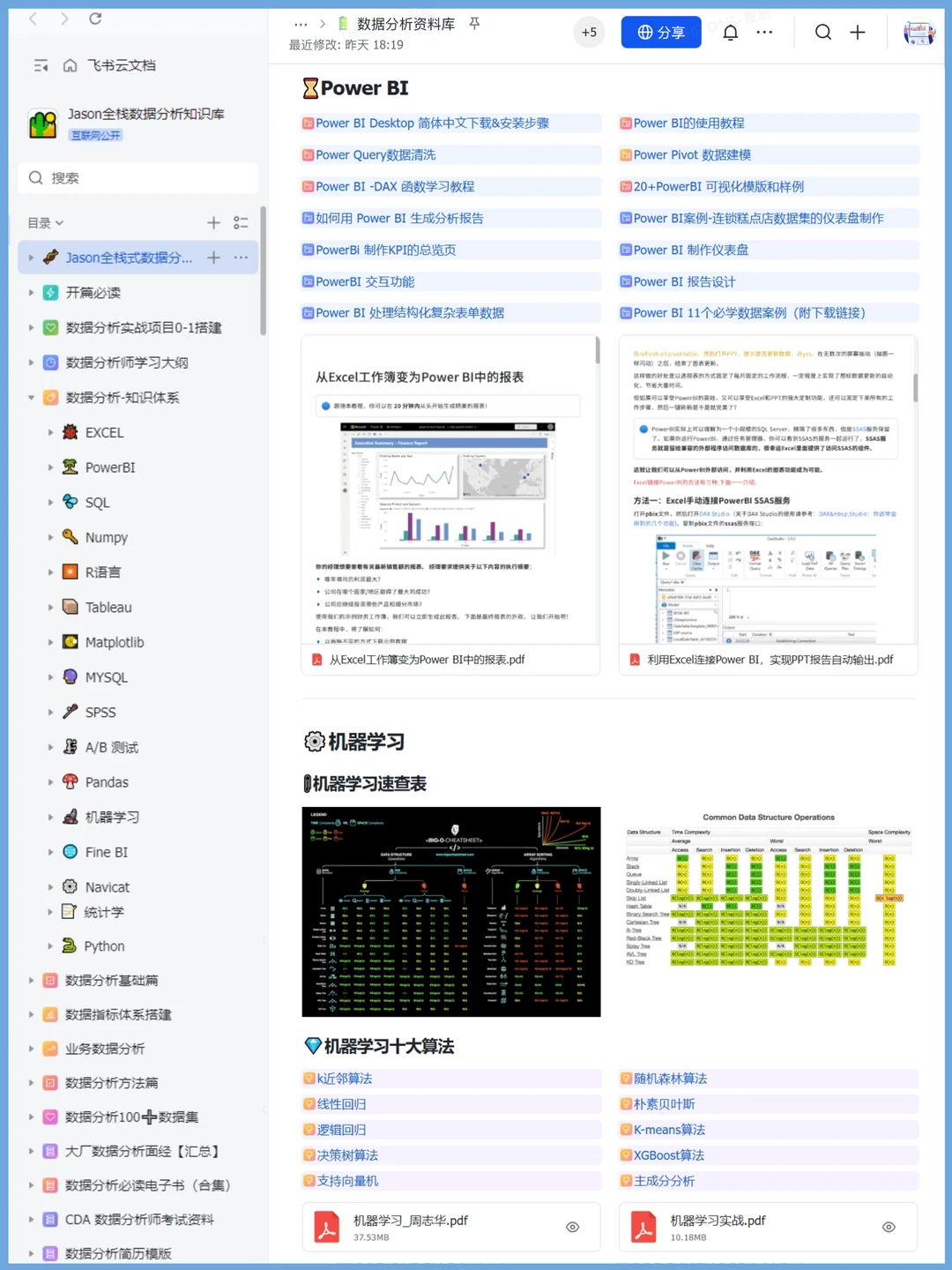Open the user avatar menu
The width and height of the screenshot is (952, 1270).
pyautogui.click(x=919, y=33)
